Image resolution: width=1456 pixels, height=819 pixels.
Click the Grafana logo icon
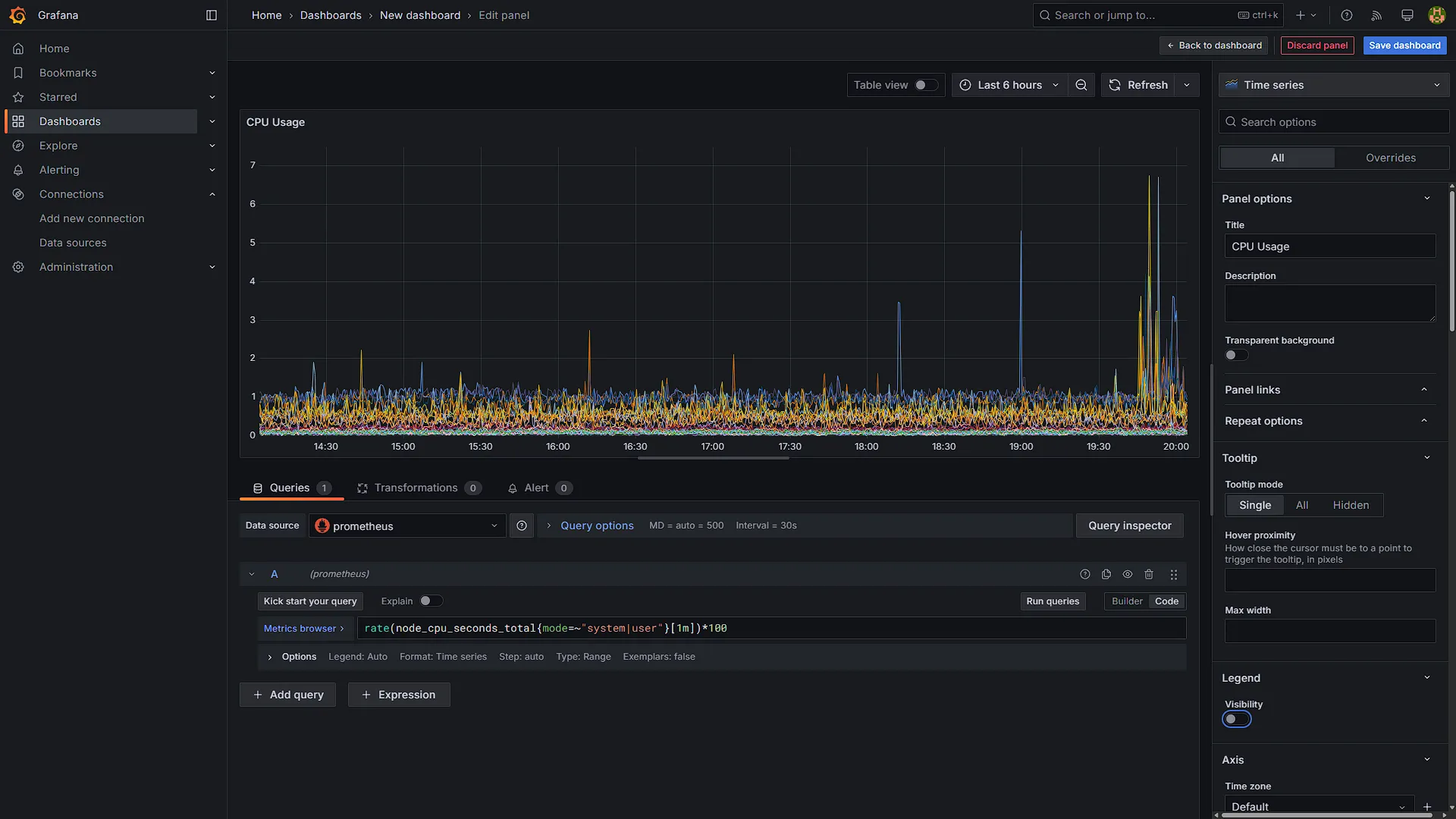click(17, 15)
